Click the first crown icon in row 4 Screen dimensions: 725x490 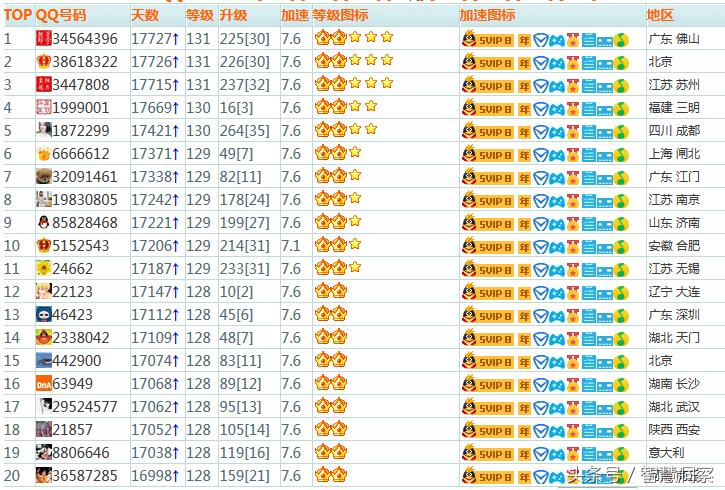click(x=323, y=107)
